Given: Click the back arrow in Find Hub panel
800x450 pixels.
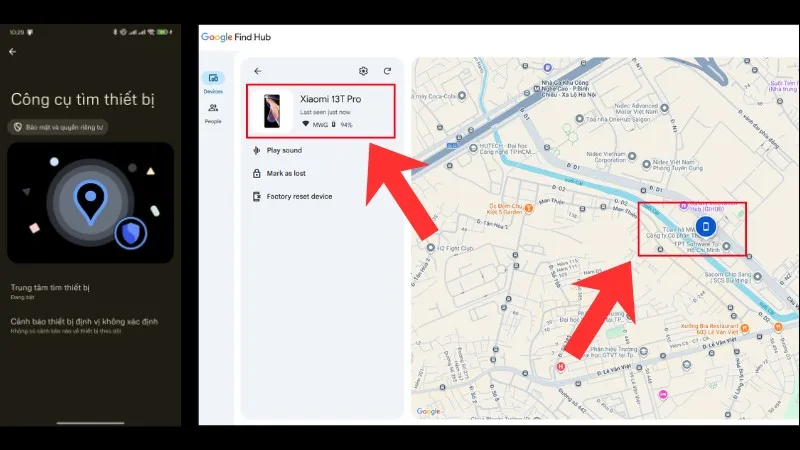Looking at the screenshot, I should pyautogui.click(x=257, y=71).
